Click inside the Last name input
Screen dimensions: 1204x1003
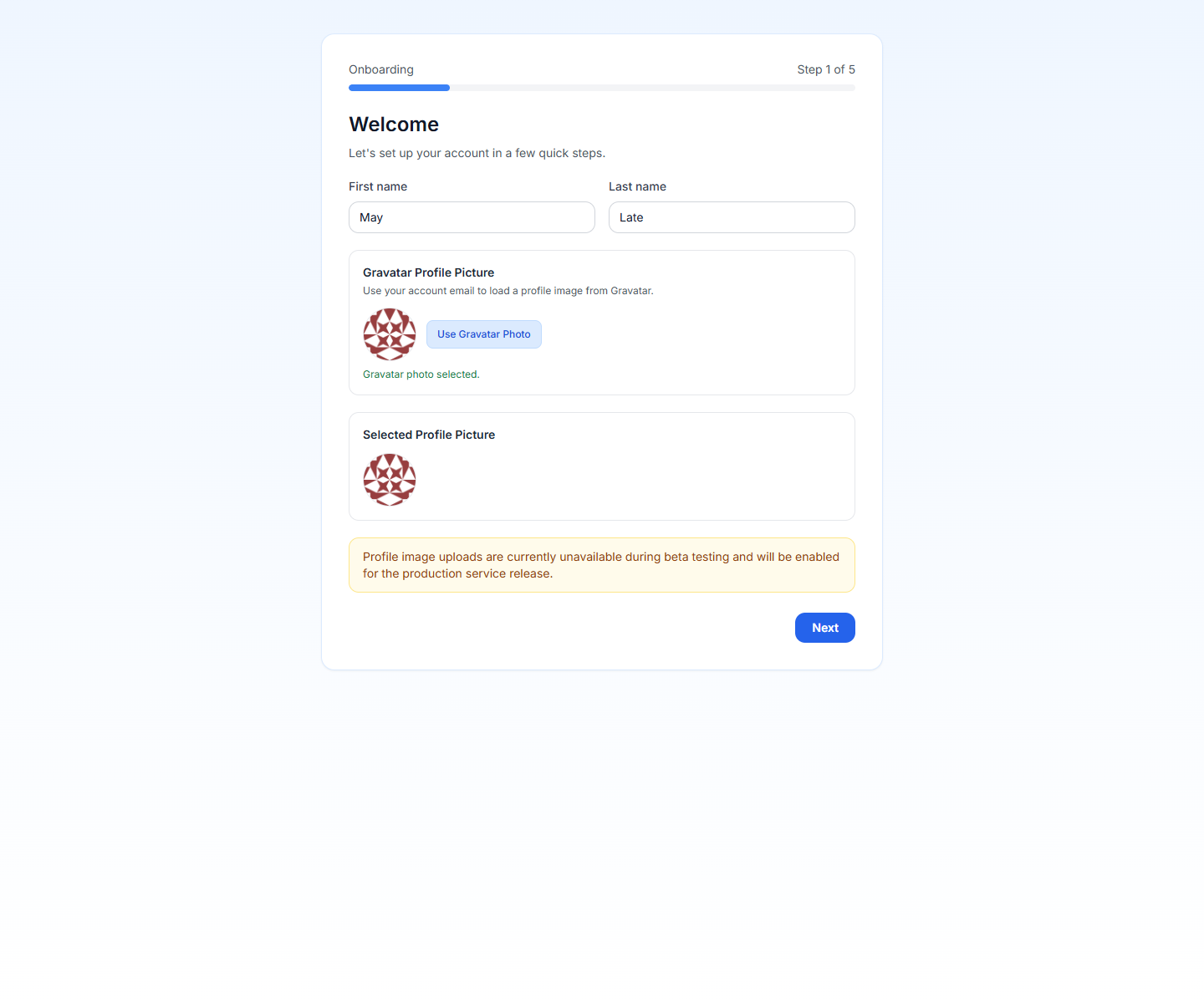click(x=732, y=217)
